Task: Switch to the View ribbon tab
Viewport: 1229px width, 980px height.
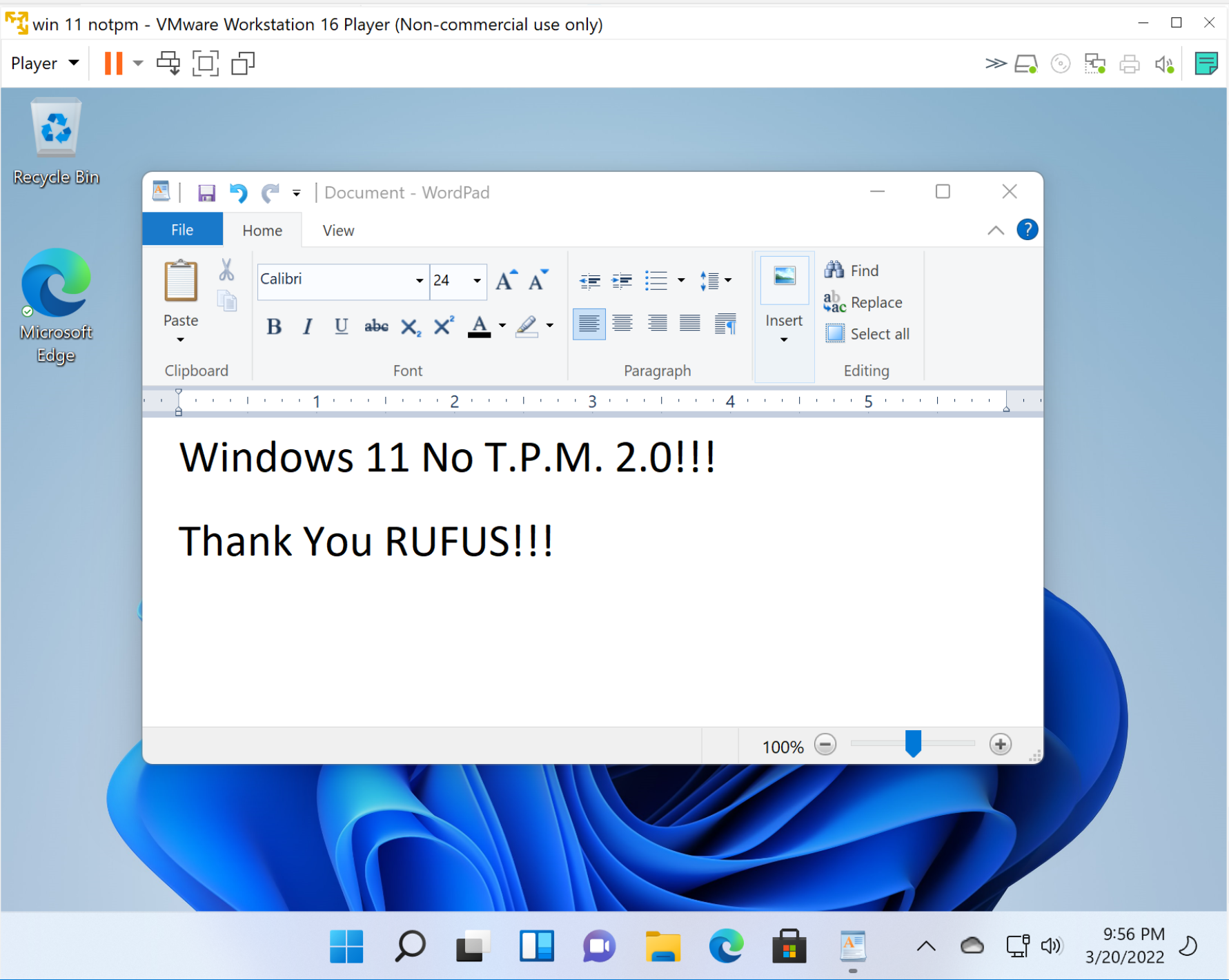Action: (338, 231)
